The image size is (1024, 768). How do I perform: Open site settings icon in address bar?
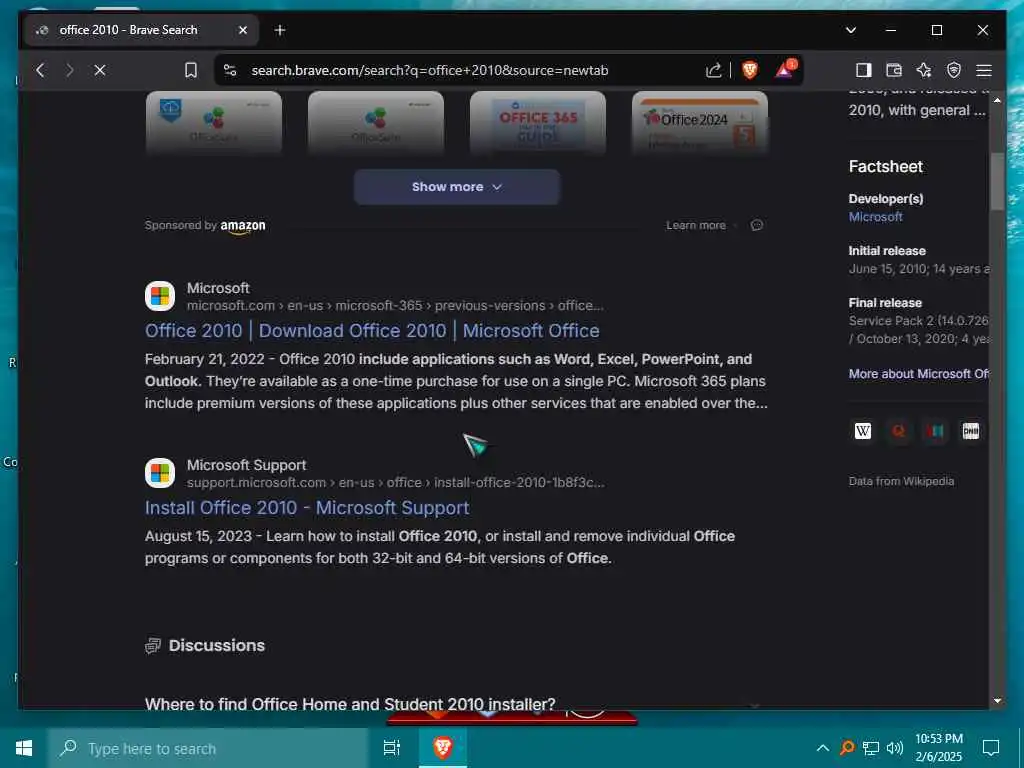point(229,70)
